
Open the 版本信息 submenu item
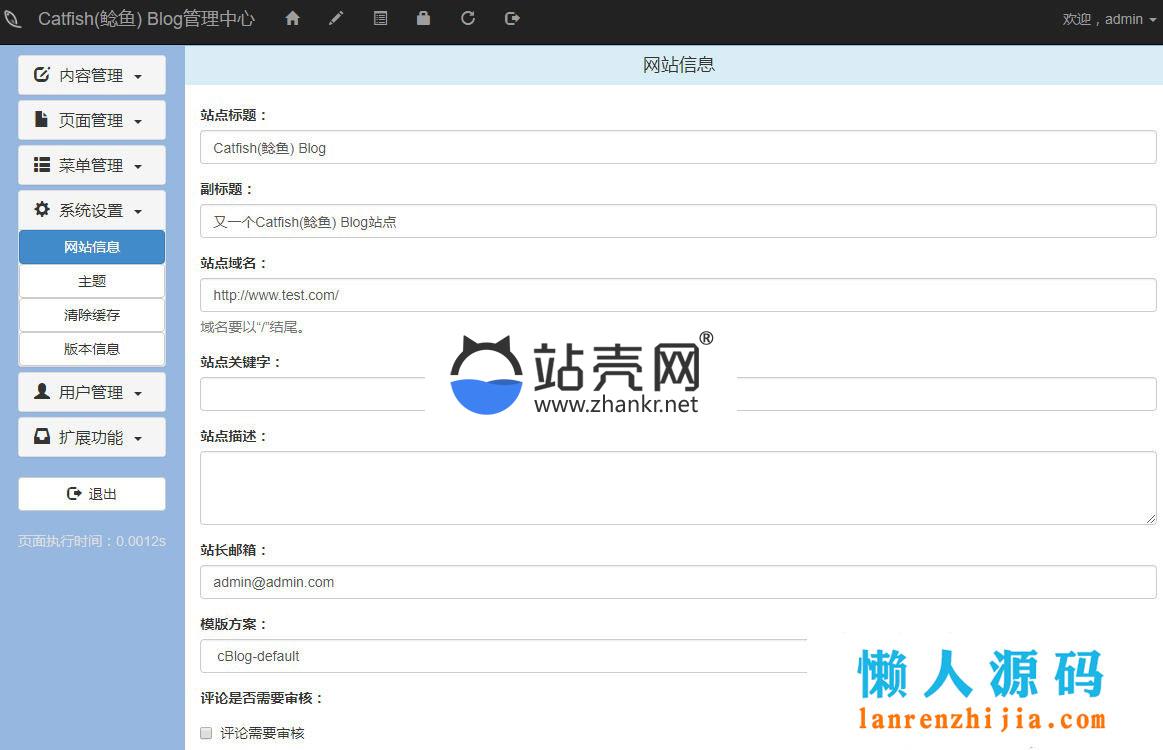click(92, 349)
